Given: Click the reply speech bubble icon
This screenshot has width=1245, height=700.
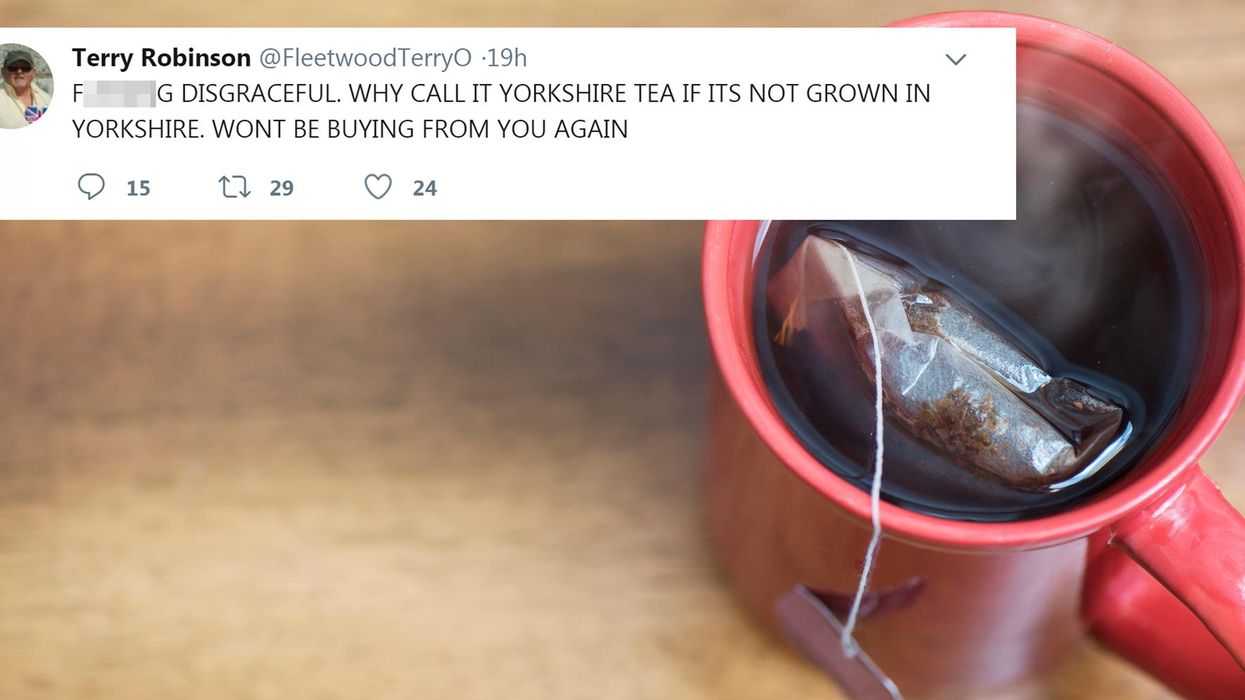Looking at the screenshot, I should (91, 187).
